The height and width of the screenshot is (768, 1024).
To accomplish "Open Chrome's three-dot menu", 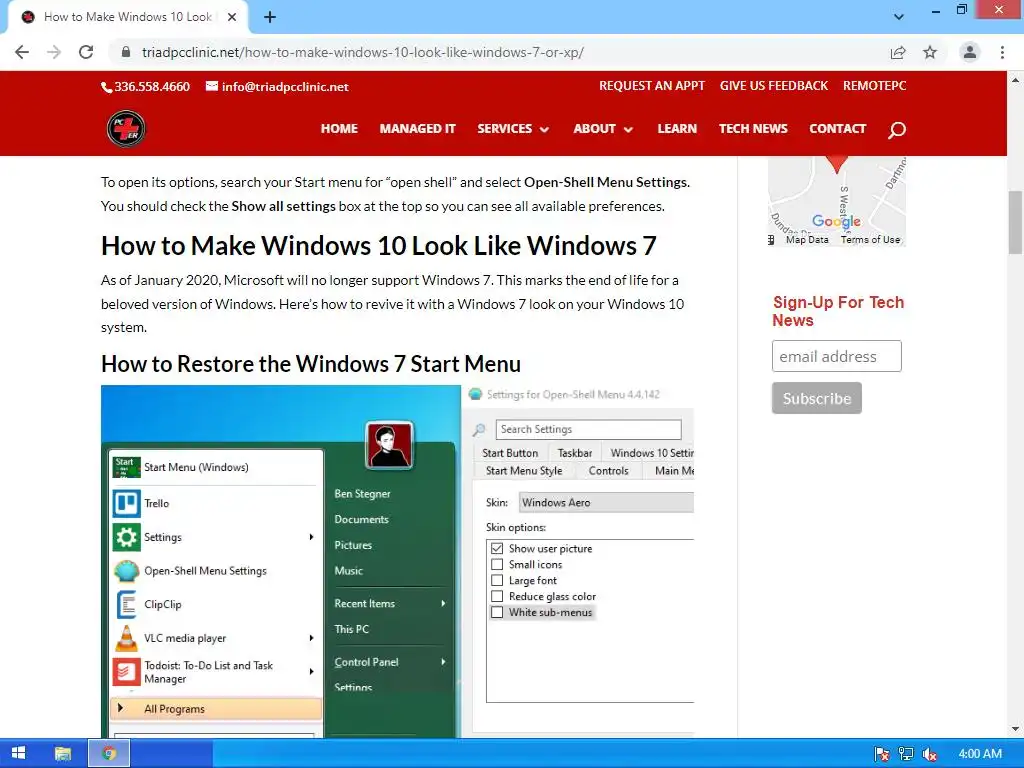I will [1002, 52].
